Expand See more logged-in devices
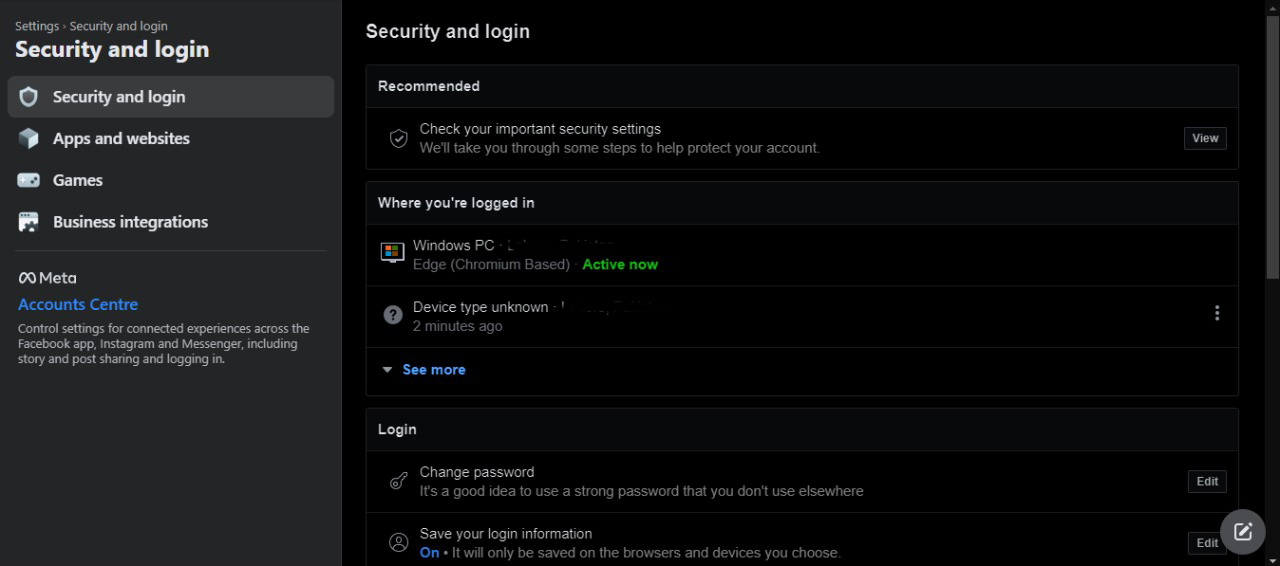This screenshot has width=1280, height=566. coord(424,370)
